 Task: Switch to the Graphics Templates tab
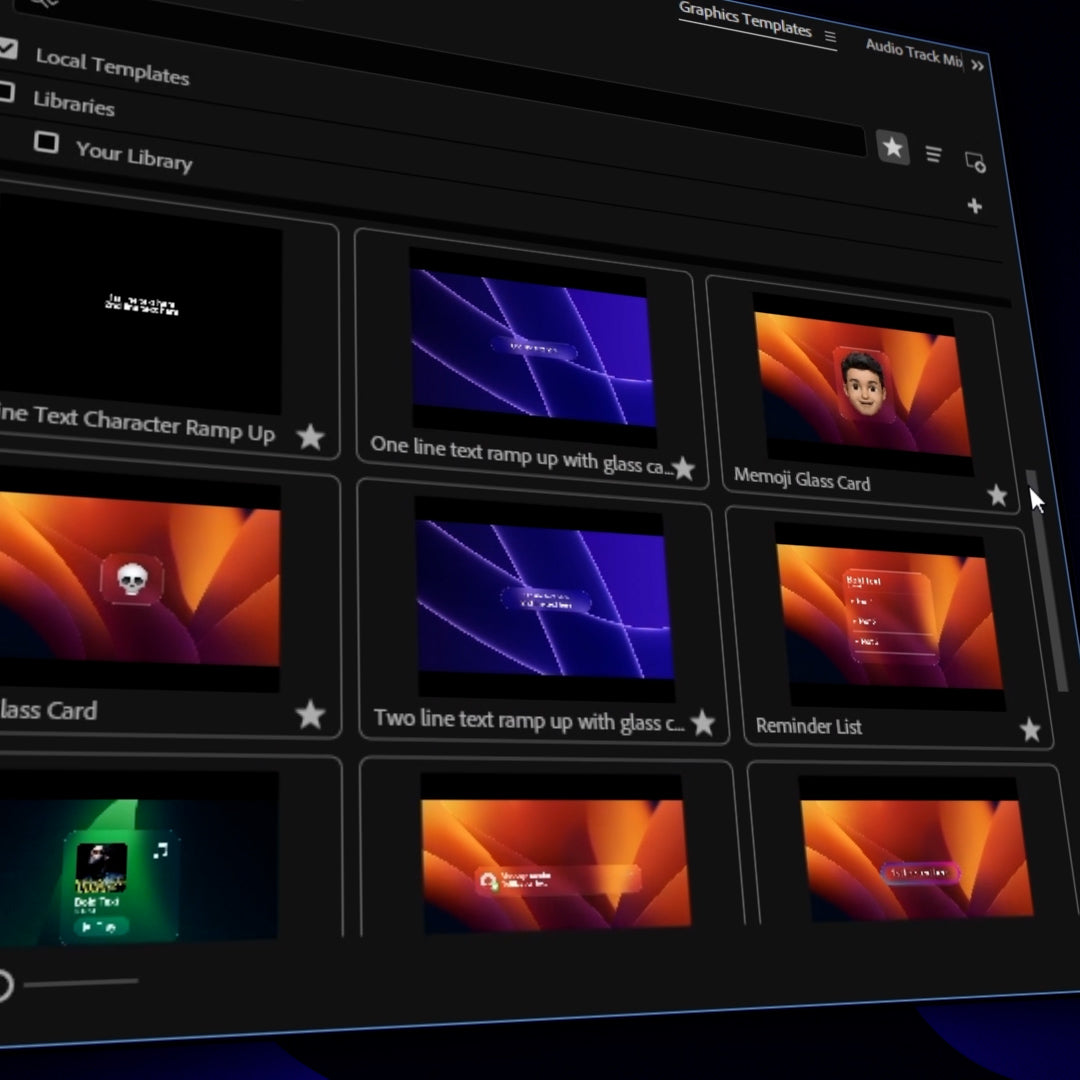[x=745, y=19]
